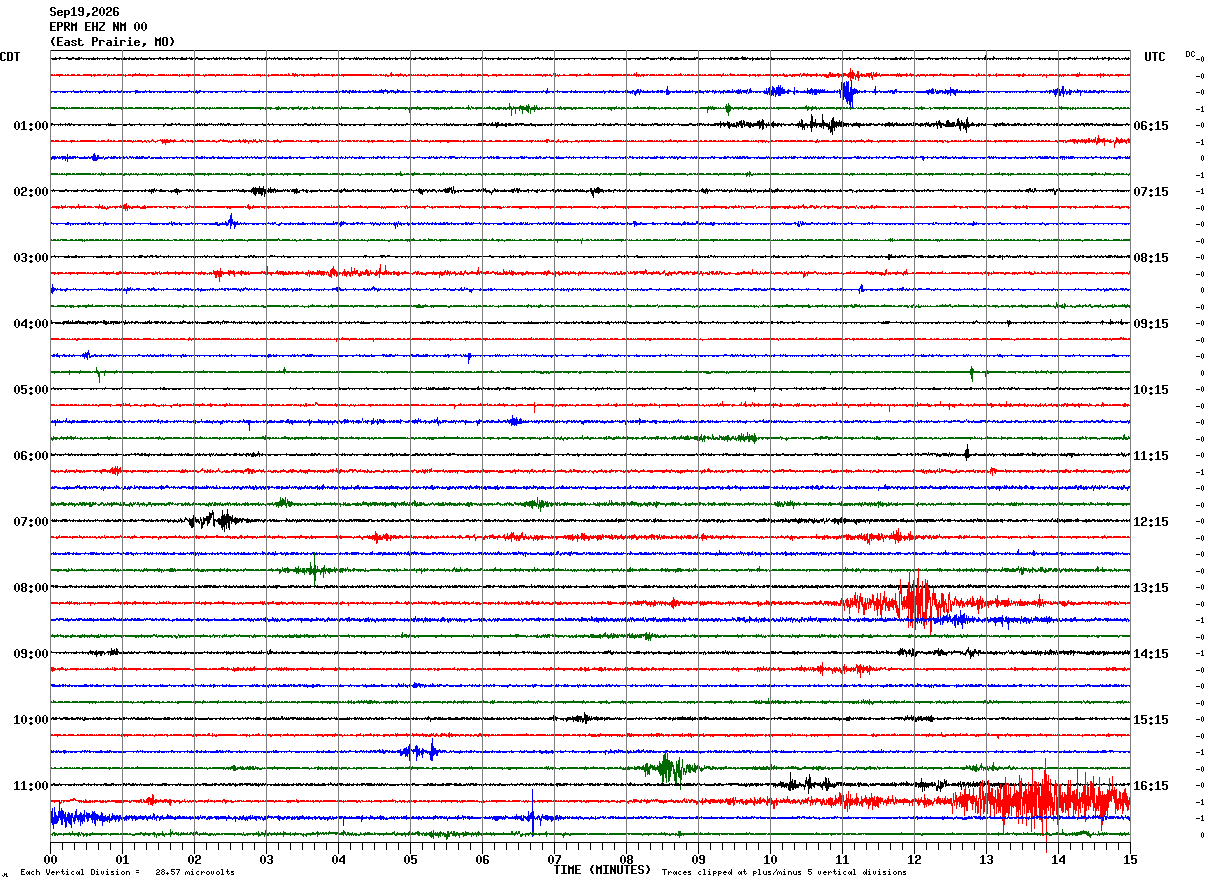Click the green burst near minute 8.5
Screen dimensions: 1210x886
670,769
